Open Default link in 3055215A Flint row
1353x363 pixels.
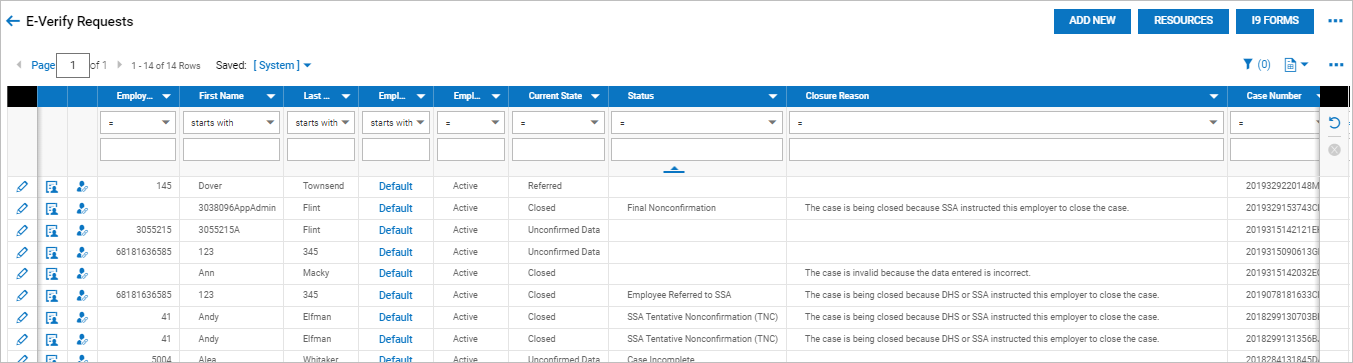395,230
